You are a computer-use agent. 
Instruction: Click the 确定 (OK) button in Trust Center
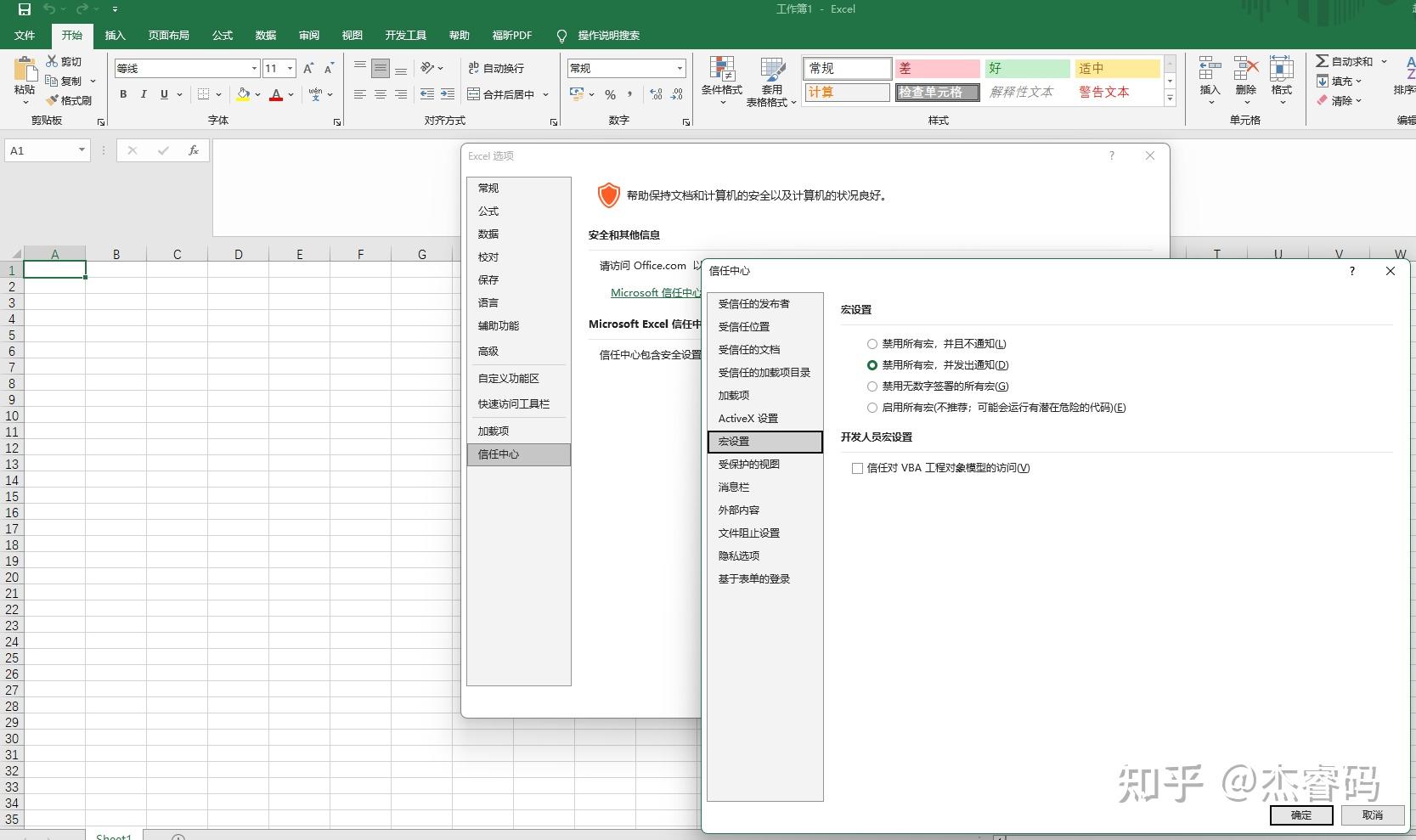tap(1301, 815)
